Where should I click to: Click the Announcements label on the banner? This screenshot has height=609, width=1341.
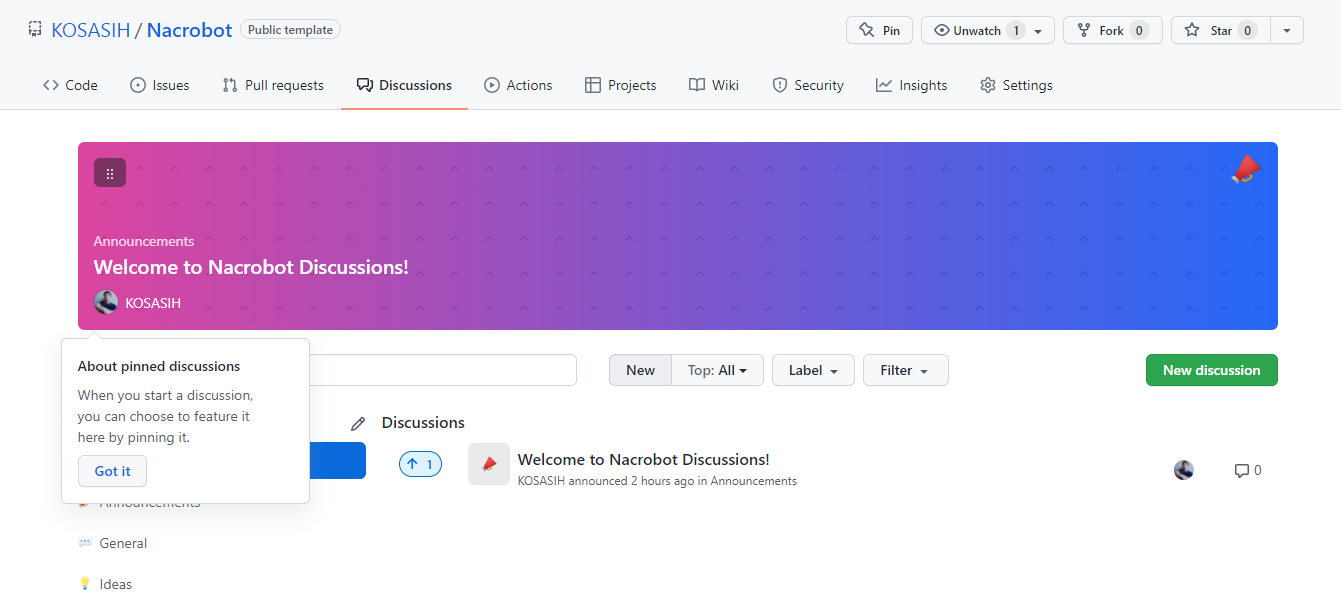tap(144, 241)
